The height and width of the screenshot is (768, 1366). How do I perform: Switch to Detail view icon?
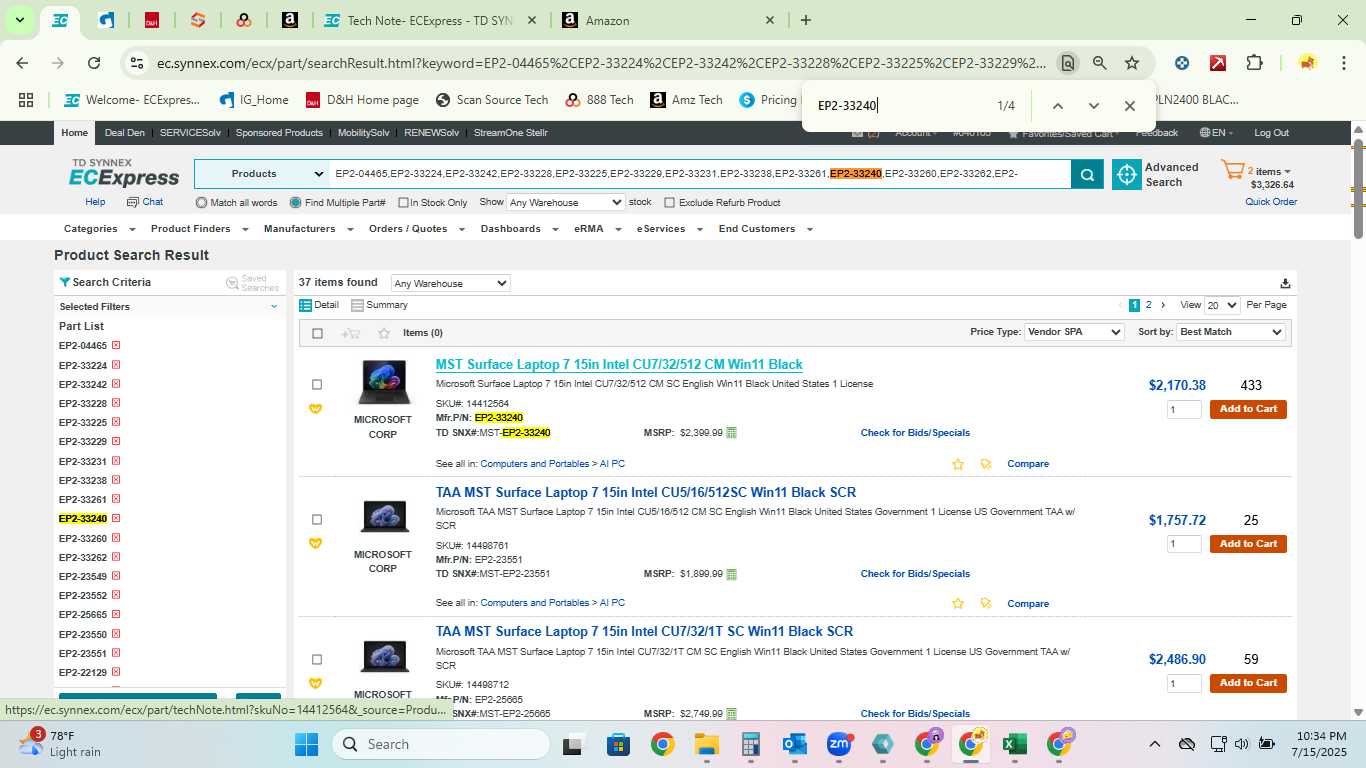tap(306, 305)
